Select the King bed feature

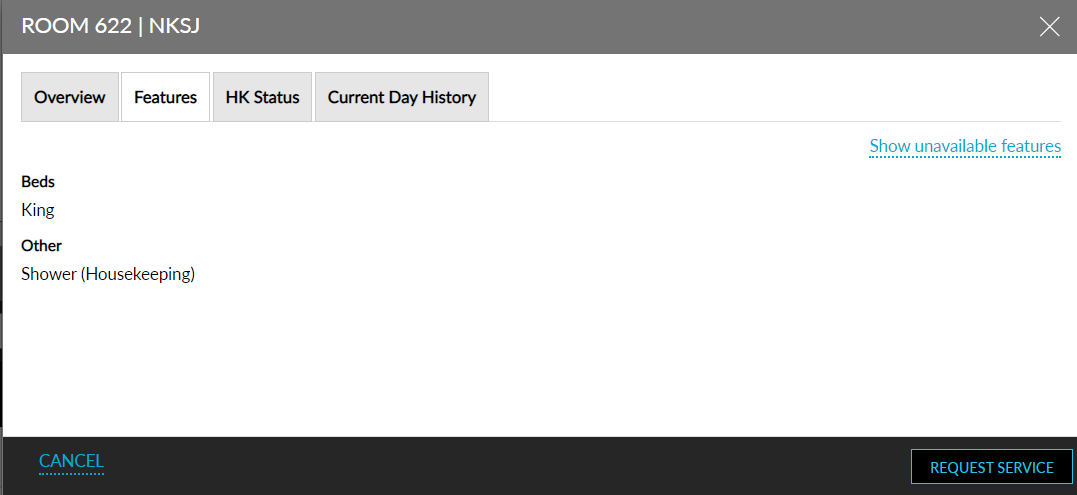point(38,210)
